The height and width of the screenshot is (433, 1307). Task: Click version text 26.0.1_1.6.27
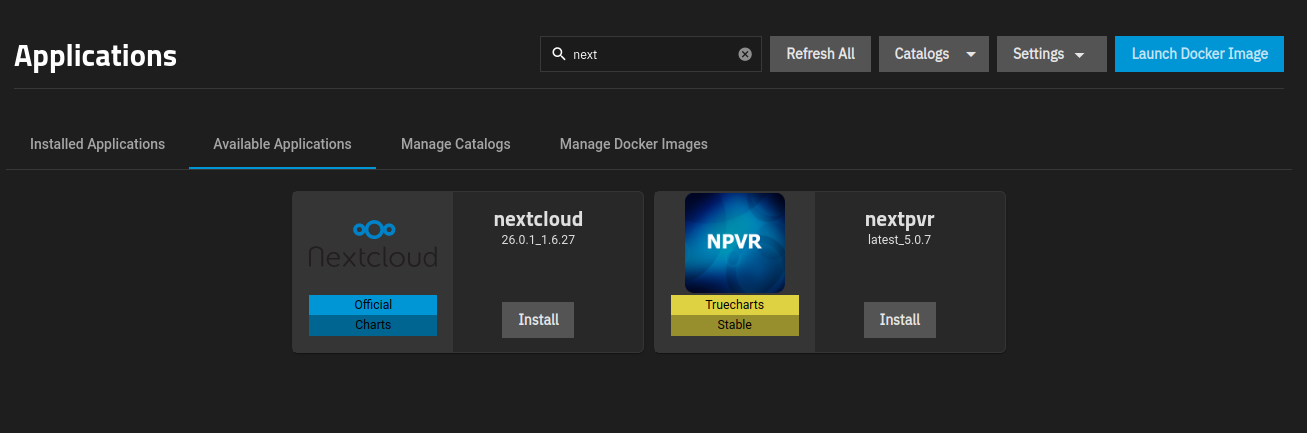538,240
